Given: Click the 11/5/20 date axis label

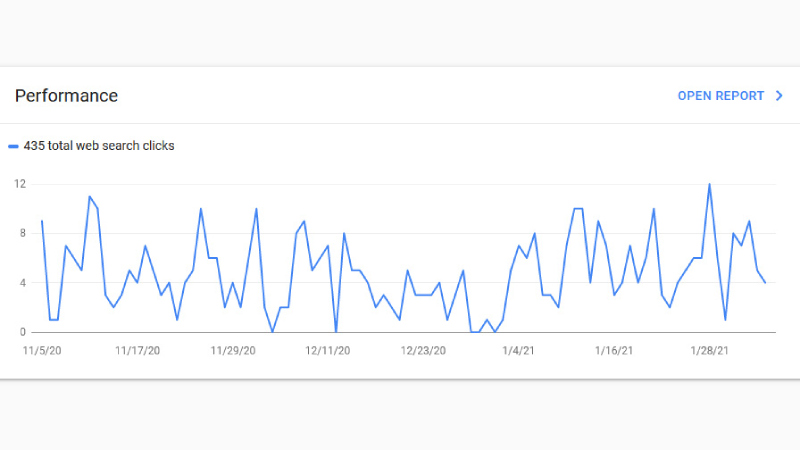Looking at the screenshot, I should coord(42,351).
